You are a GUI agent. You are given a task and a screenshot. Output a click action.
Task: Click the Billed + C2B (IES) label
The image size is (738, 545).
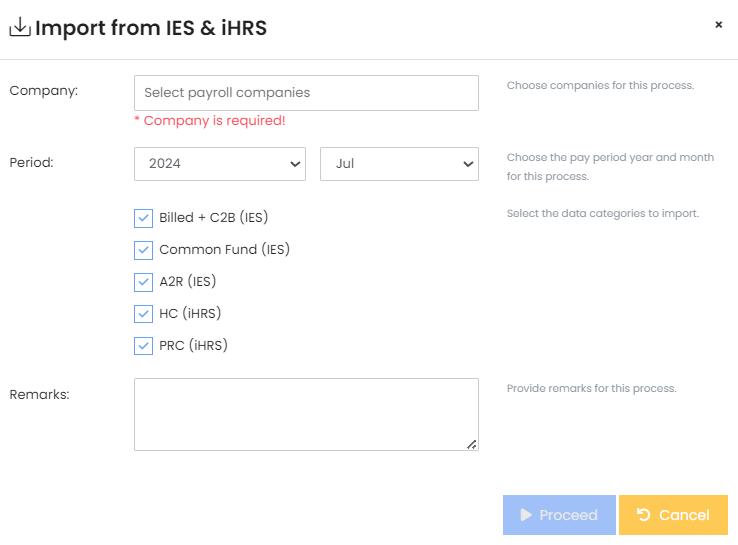pos(213,218)
